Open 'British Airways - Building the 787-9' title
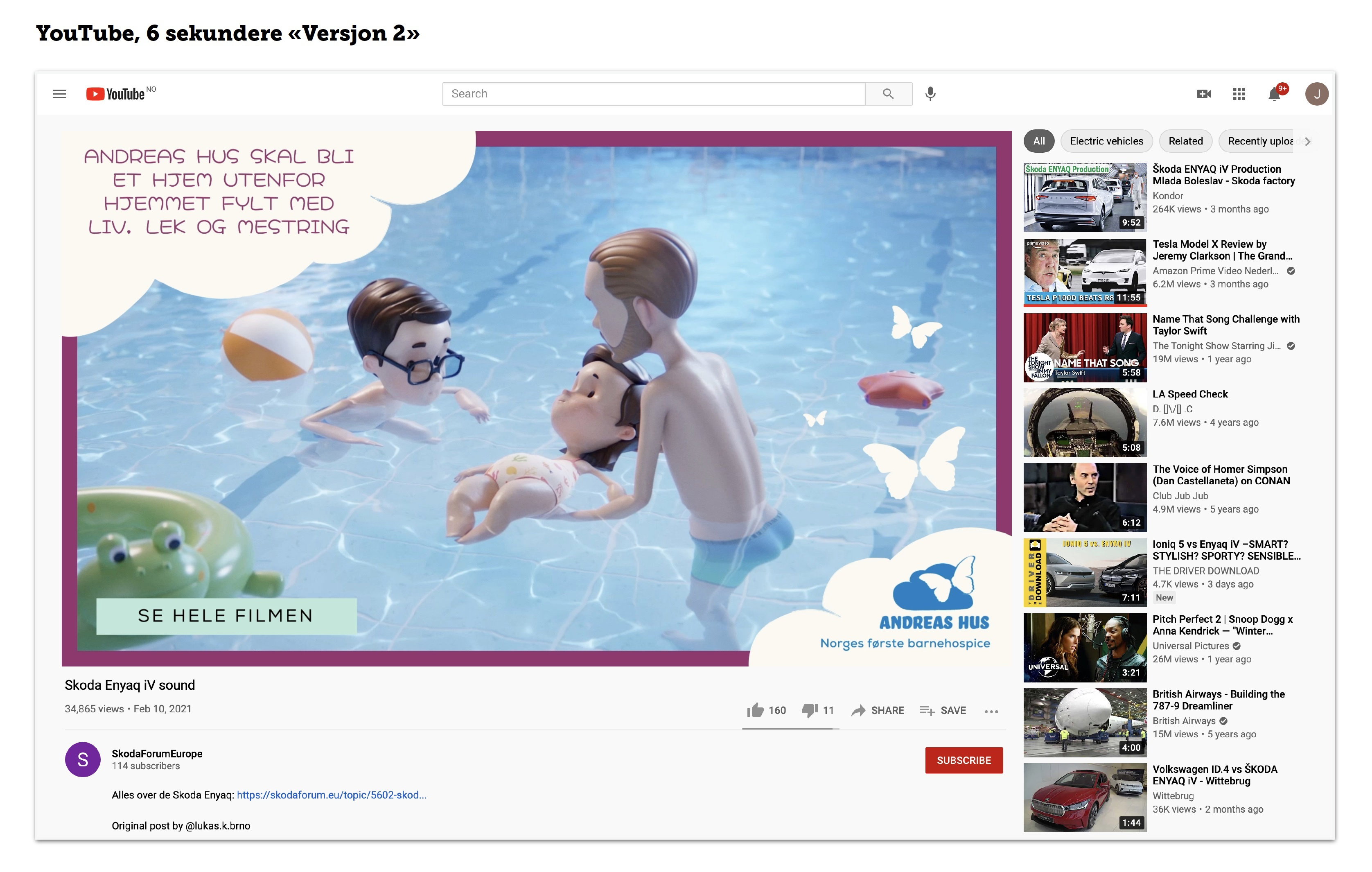The height and width of the screenshot is (872, 1372). [x=1219, y=700]
